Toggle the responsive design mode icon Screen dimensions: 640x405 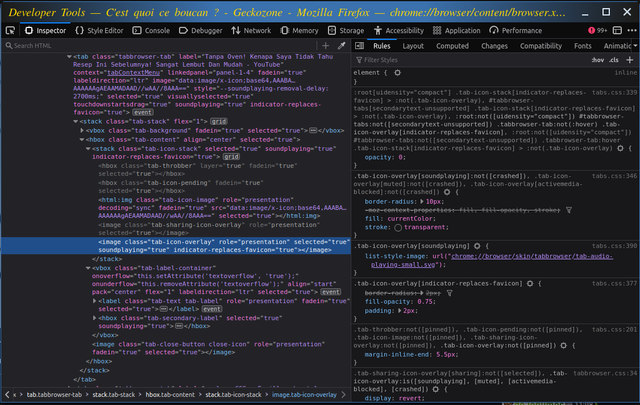[x=618, y=31]
